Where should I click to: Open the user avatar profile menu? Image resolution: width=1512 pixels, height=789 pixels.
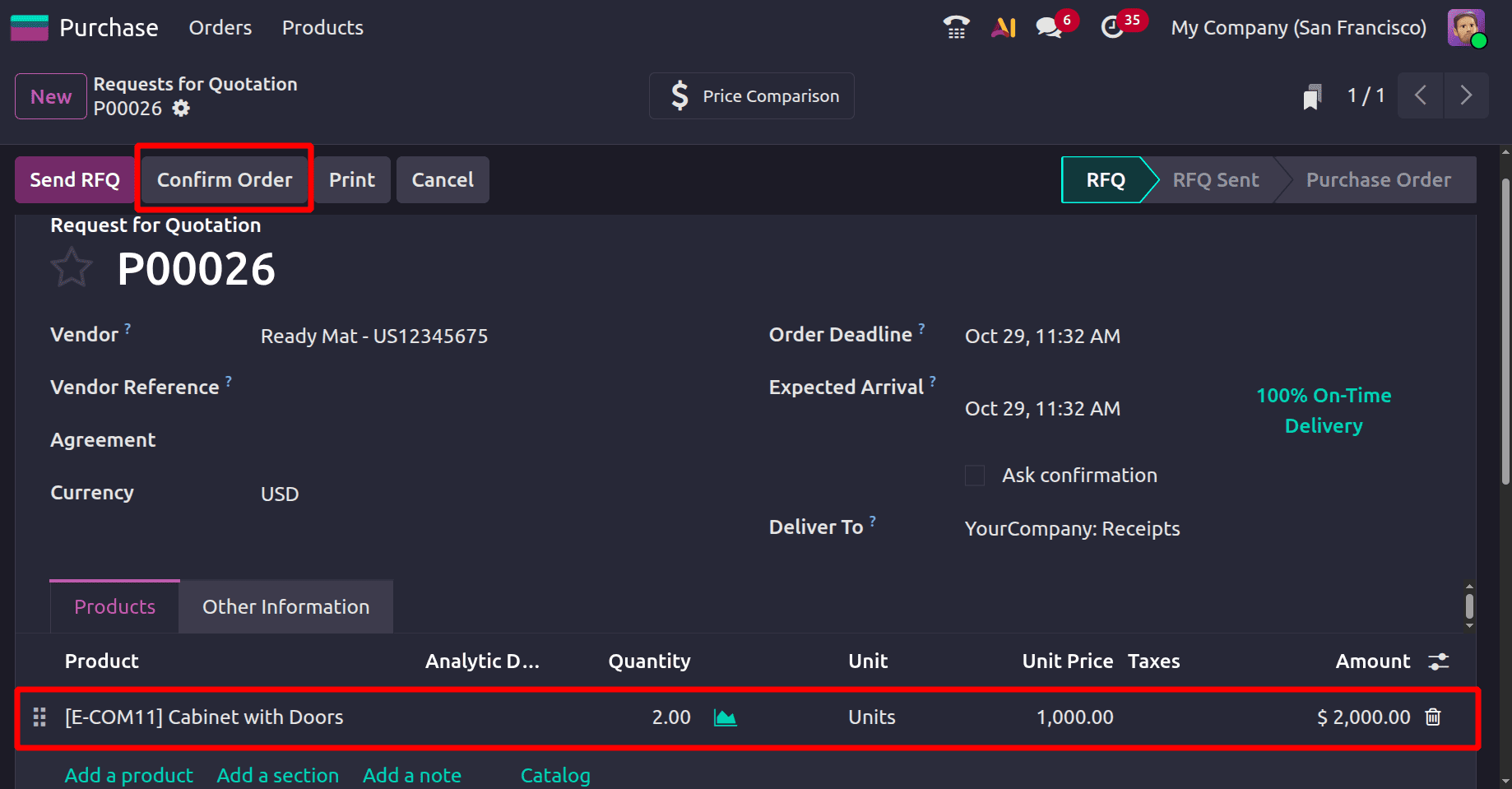click(1466, 26)
